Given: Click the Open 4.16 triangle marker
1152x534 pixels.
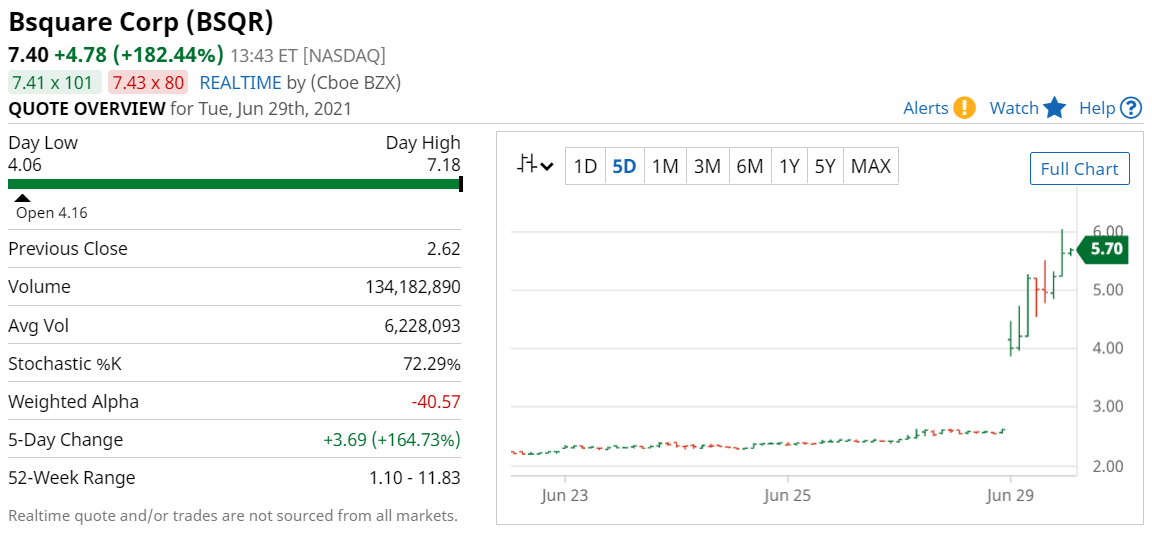Looking at the screenshot, I should 23,198.
